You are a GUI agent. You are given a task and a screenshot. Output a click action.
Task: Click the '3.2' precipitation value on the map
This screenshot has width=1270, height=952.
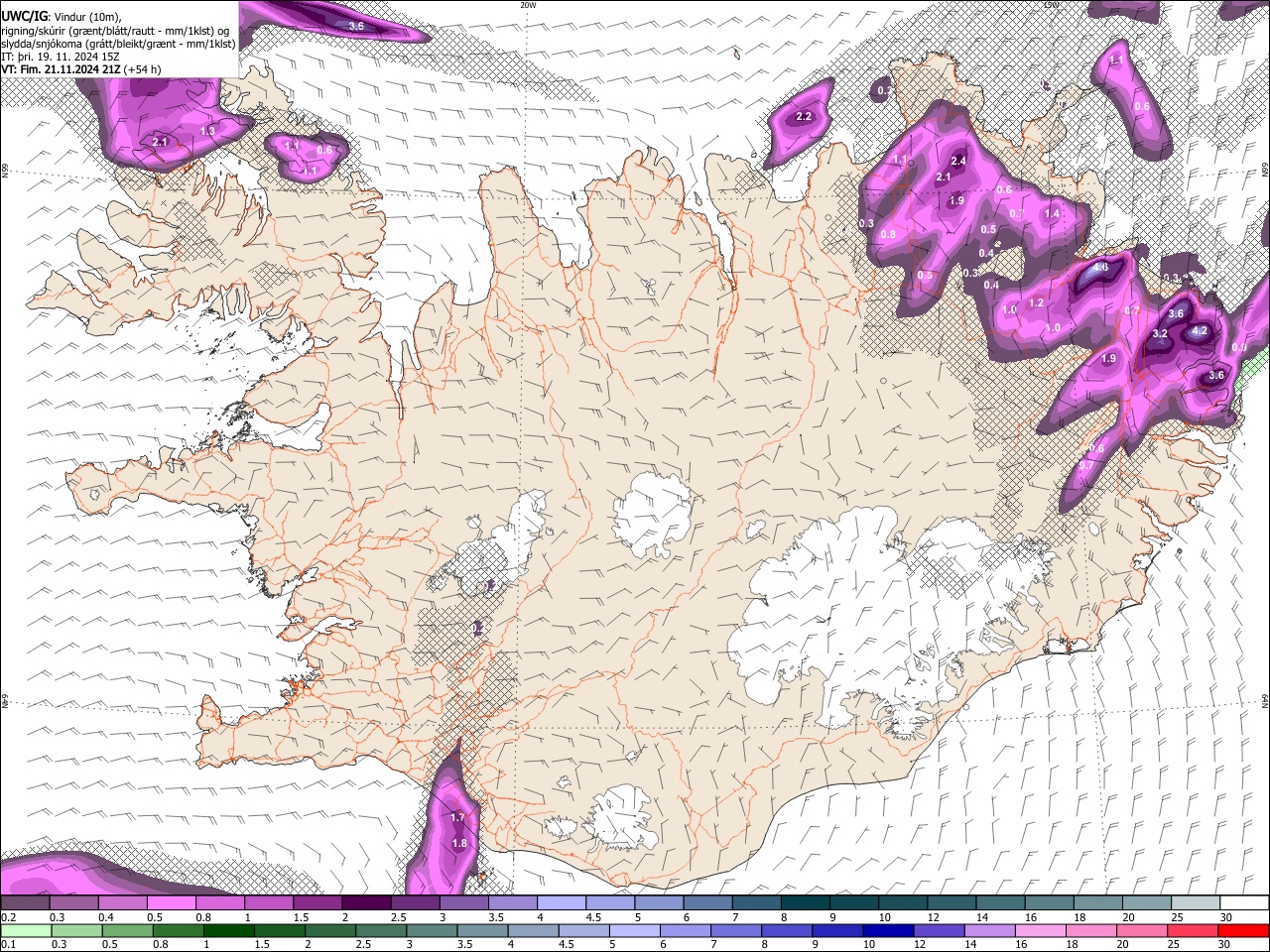(1160, 334)
